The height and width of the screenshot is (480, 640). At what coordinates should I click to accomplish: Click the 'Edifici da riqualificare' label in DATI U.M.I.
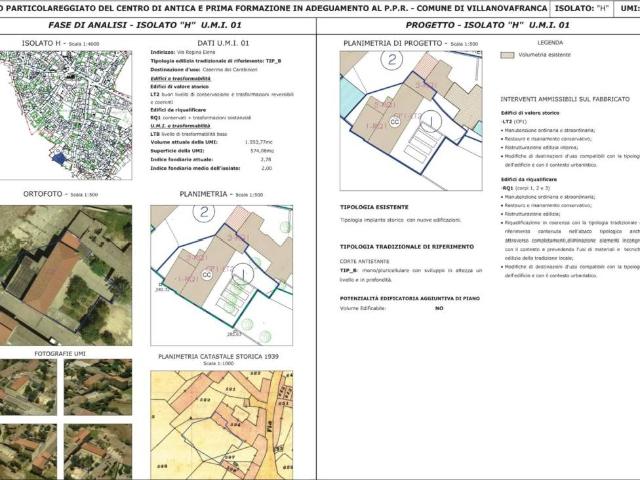178,110
